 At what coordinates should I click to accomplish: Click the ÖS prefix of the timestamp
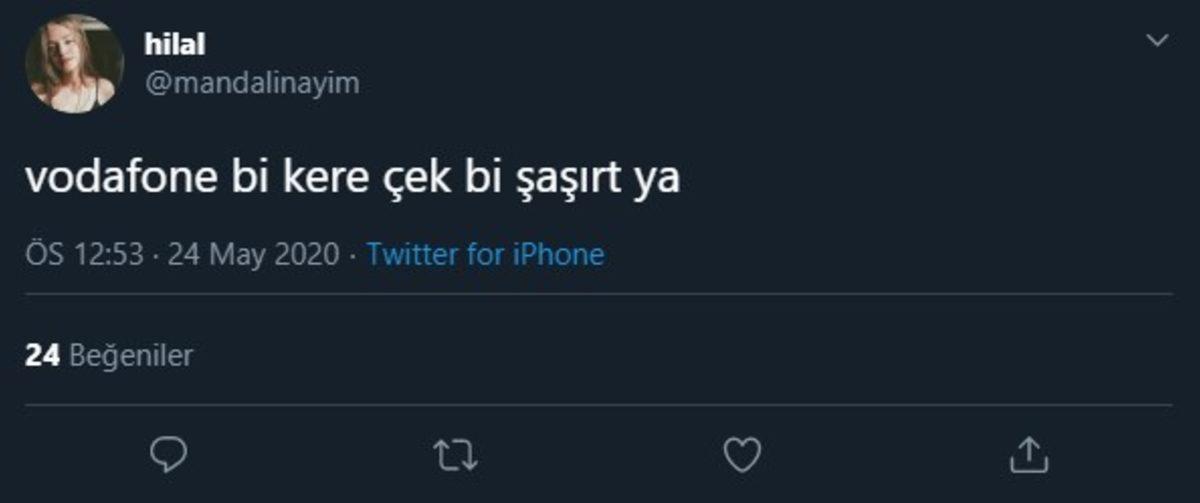[45, 255]
